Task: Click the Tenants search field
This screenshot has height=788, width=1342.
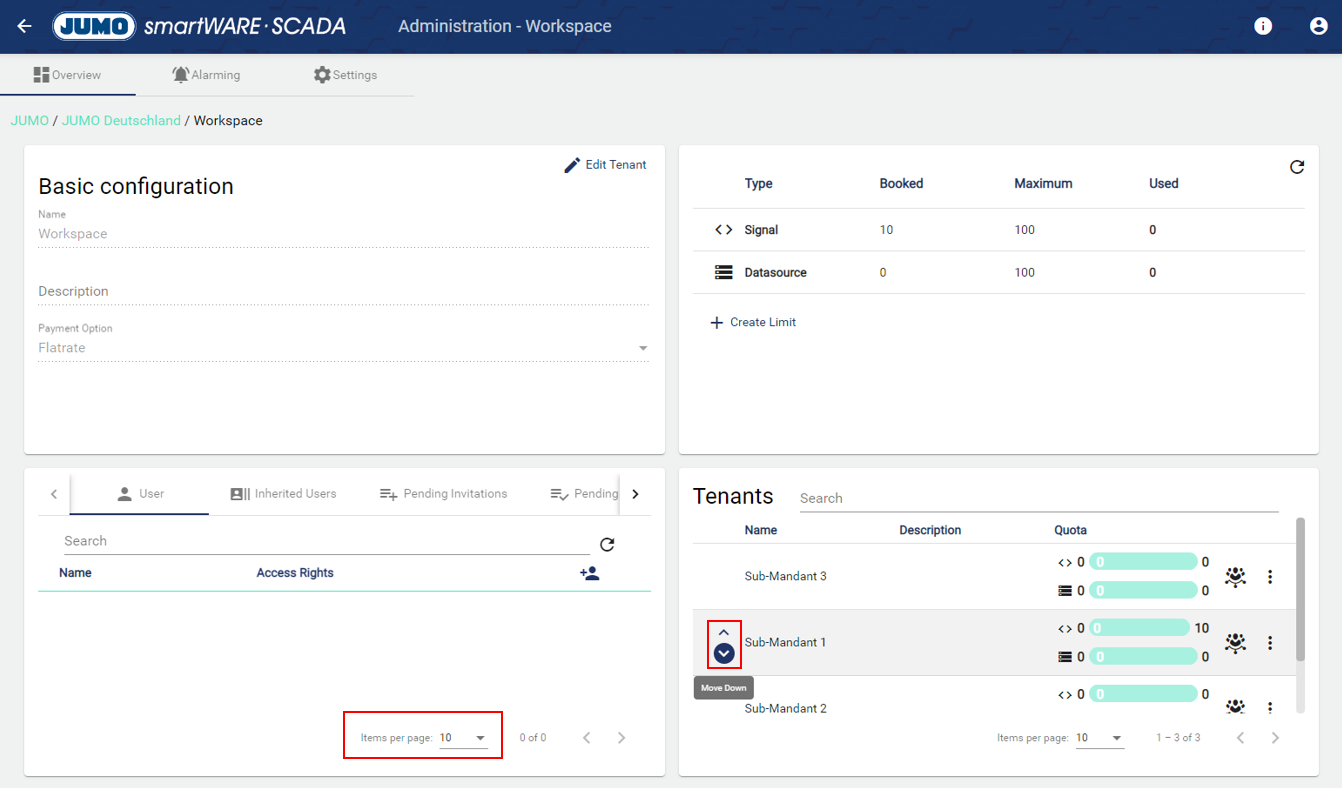Action: pos(1038,498)
